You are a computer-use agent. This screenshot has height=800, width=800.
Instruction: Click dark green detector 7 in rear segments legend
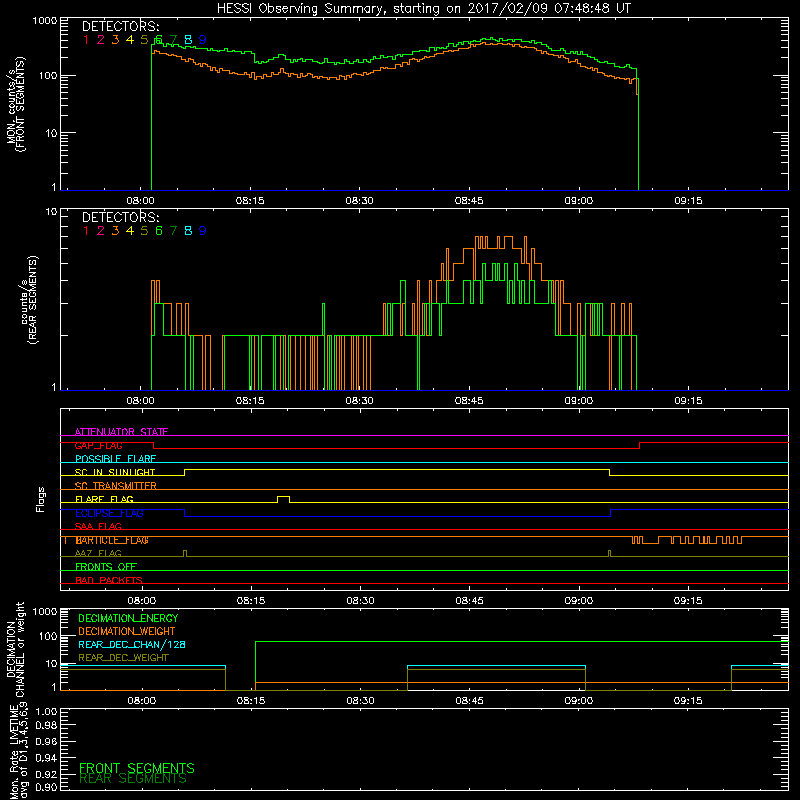tap(173, 231)
